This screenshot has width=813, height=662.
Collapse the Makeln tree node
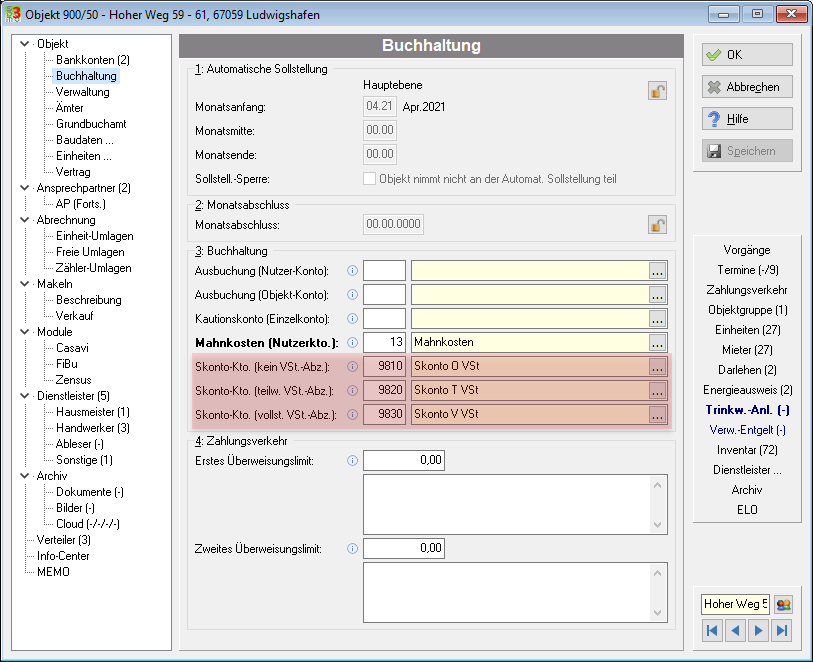tap(24, 284)
